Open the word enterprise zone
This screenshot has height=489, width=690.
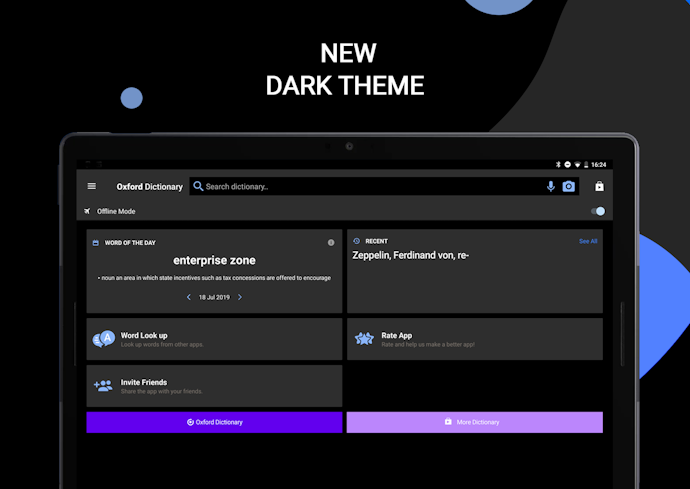(214, 260)
